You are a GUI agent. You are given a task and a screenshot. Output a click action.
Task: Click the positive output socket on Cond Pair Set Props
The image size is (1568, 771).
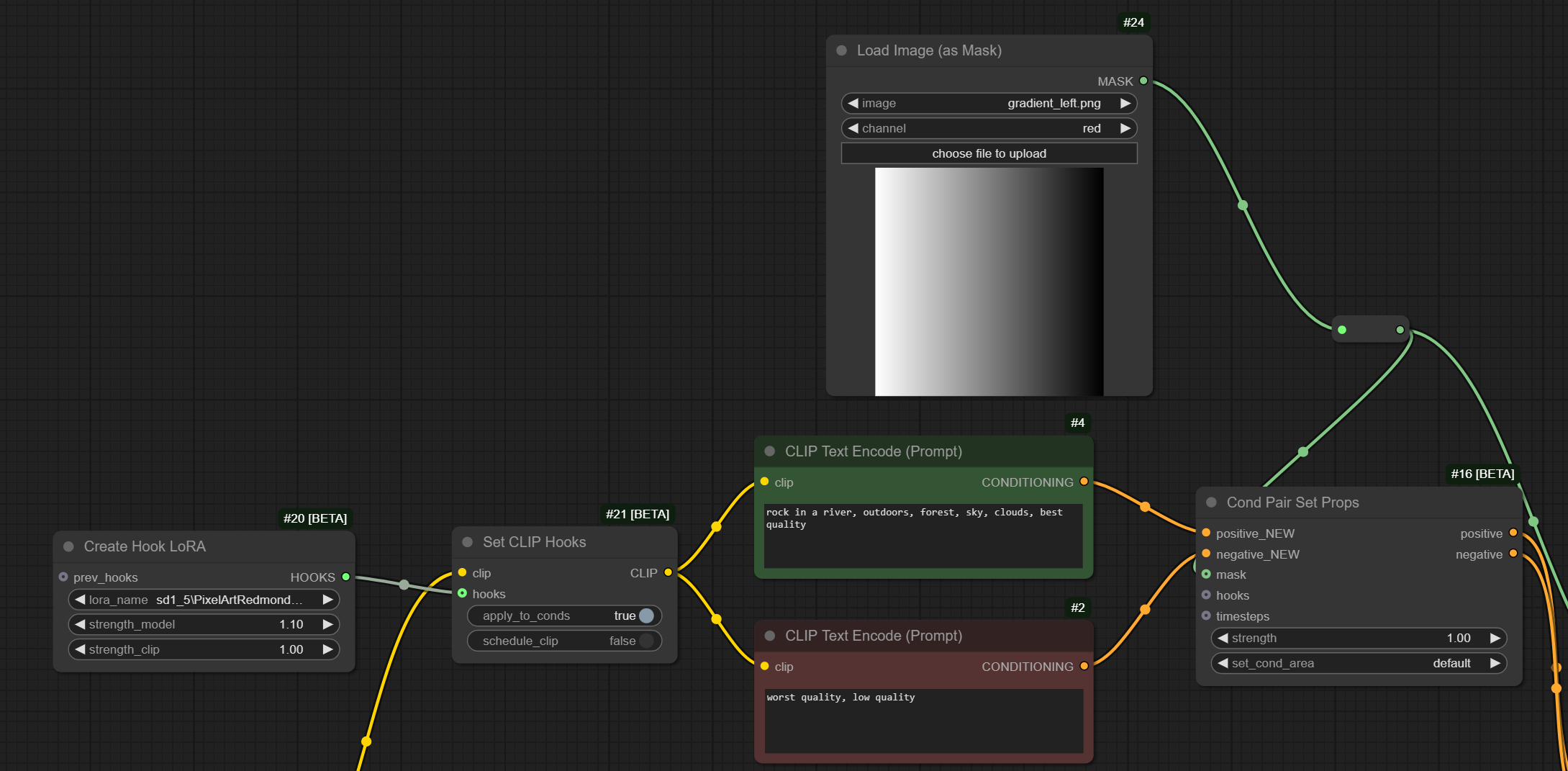pos(1513,533)
